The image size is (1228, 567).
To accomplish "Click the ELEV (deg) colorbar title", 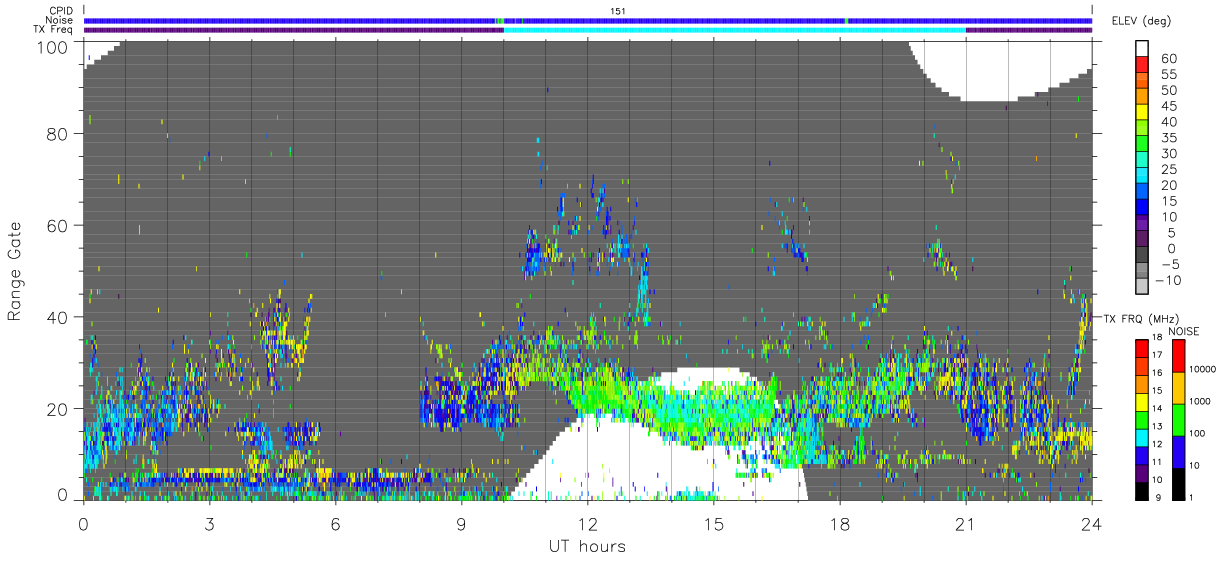I will click(x=1141, y=21).
